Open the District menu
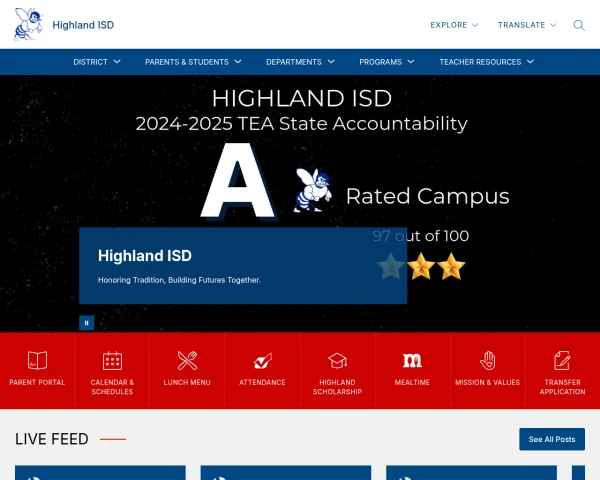The height and width of the screenshot is (480, 600). tap(90, 62)
